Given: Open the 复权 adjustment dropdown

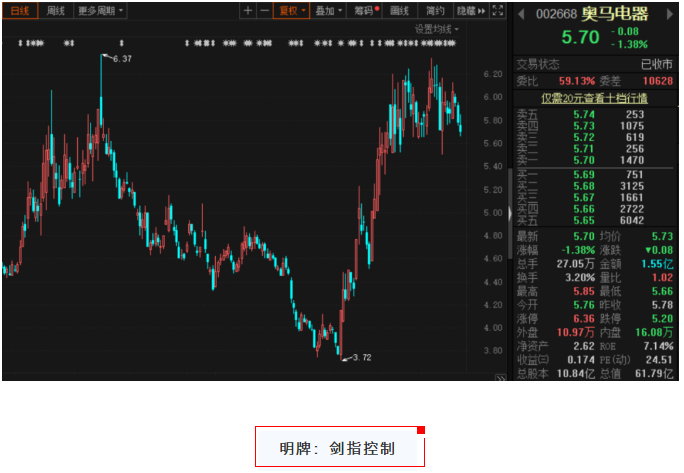Looking at the screenshot, I should click(291, 10).
